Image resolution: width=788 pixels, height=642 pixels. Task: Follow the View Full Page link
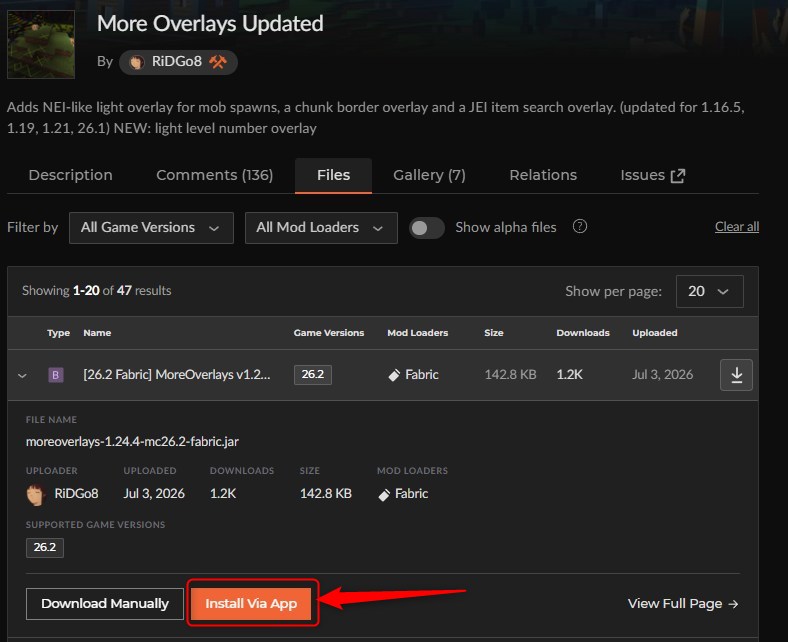(683, 604)
